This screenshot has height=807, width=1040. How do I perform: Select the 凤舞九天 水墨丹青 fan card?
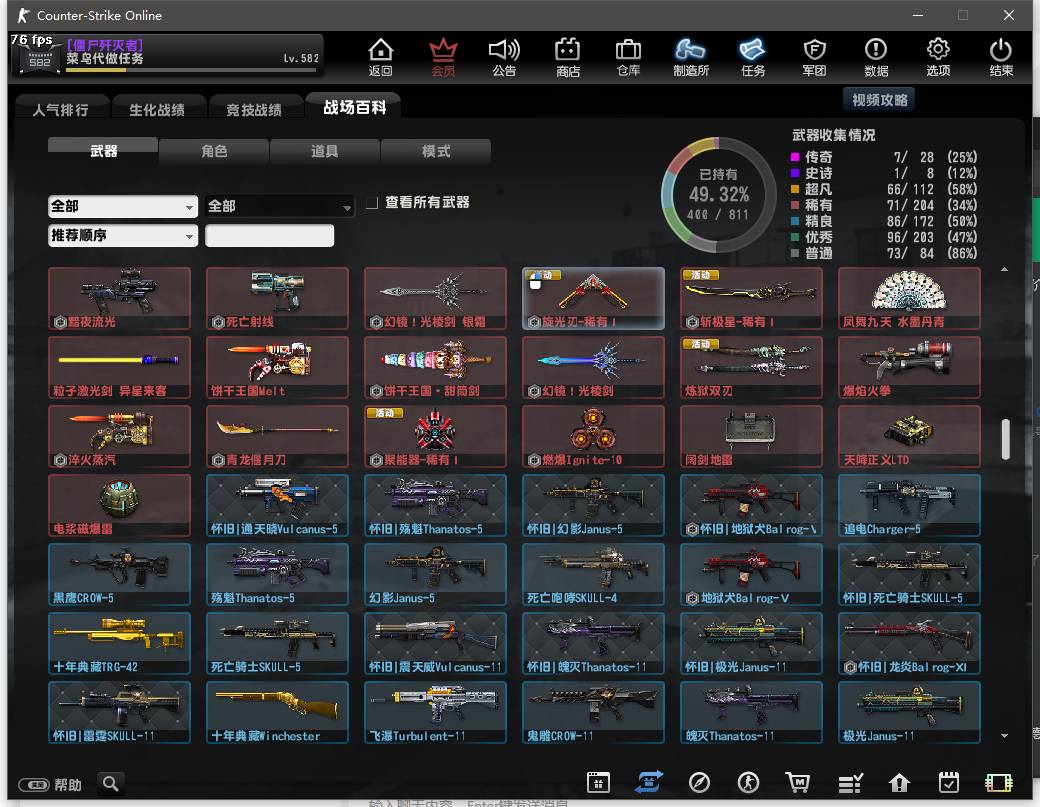click(x=909, y=298)
